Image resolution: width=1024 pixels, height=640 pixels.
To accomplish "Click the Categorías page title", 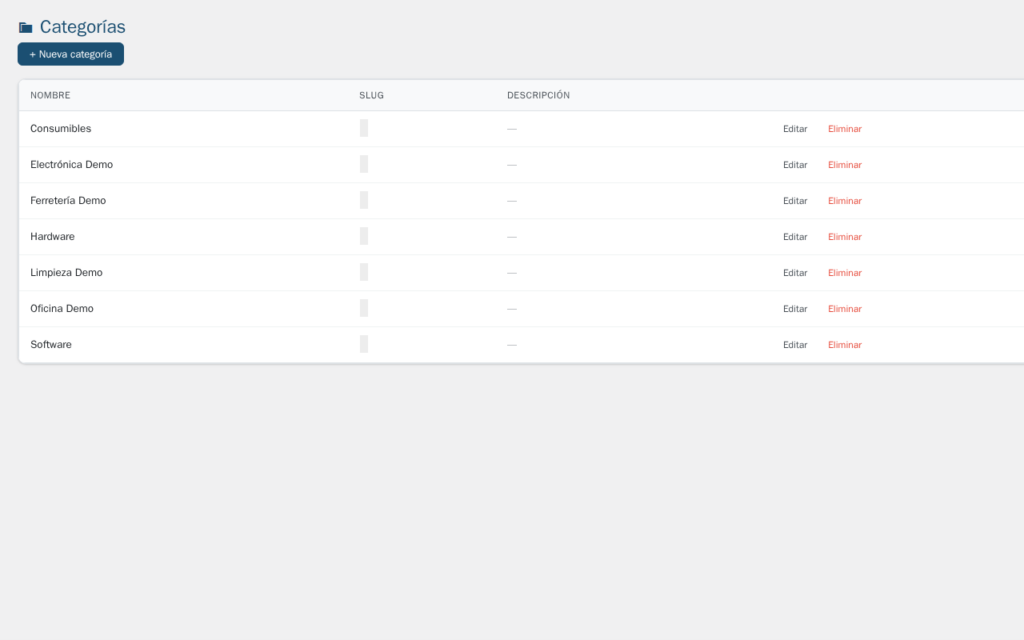I will pos(82,27).
